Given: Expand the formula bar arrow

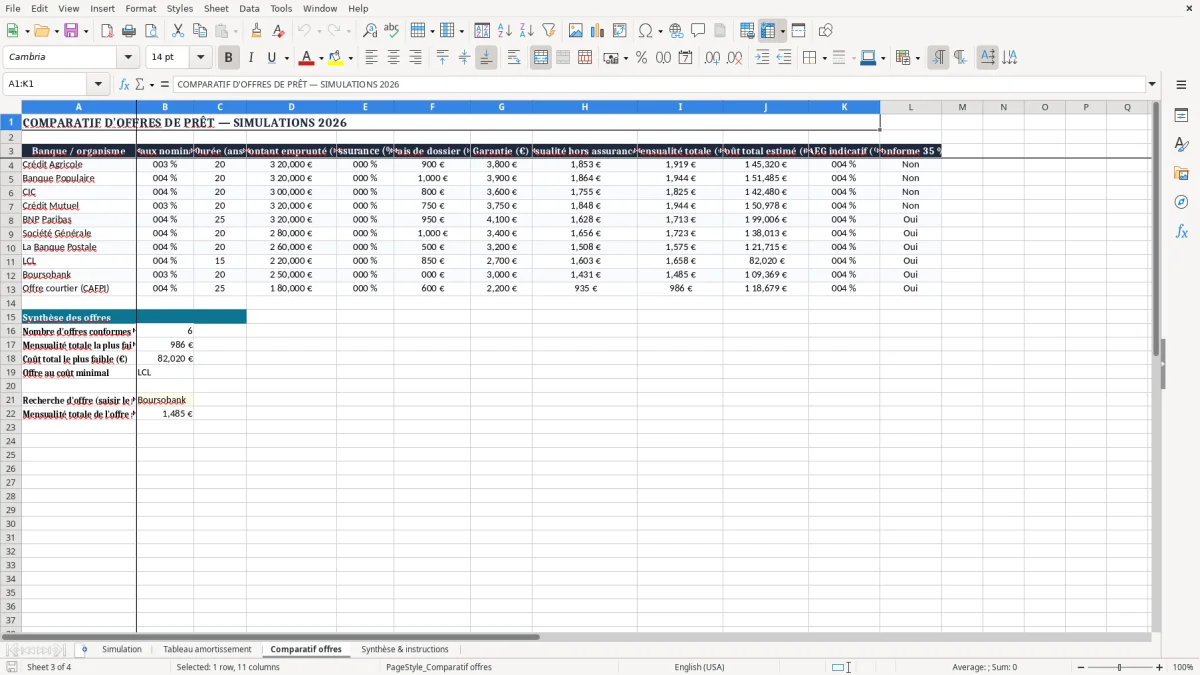Looking at the screenshot, I should [x=1152, y=85].
